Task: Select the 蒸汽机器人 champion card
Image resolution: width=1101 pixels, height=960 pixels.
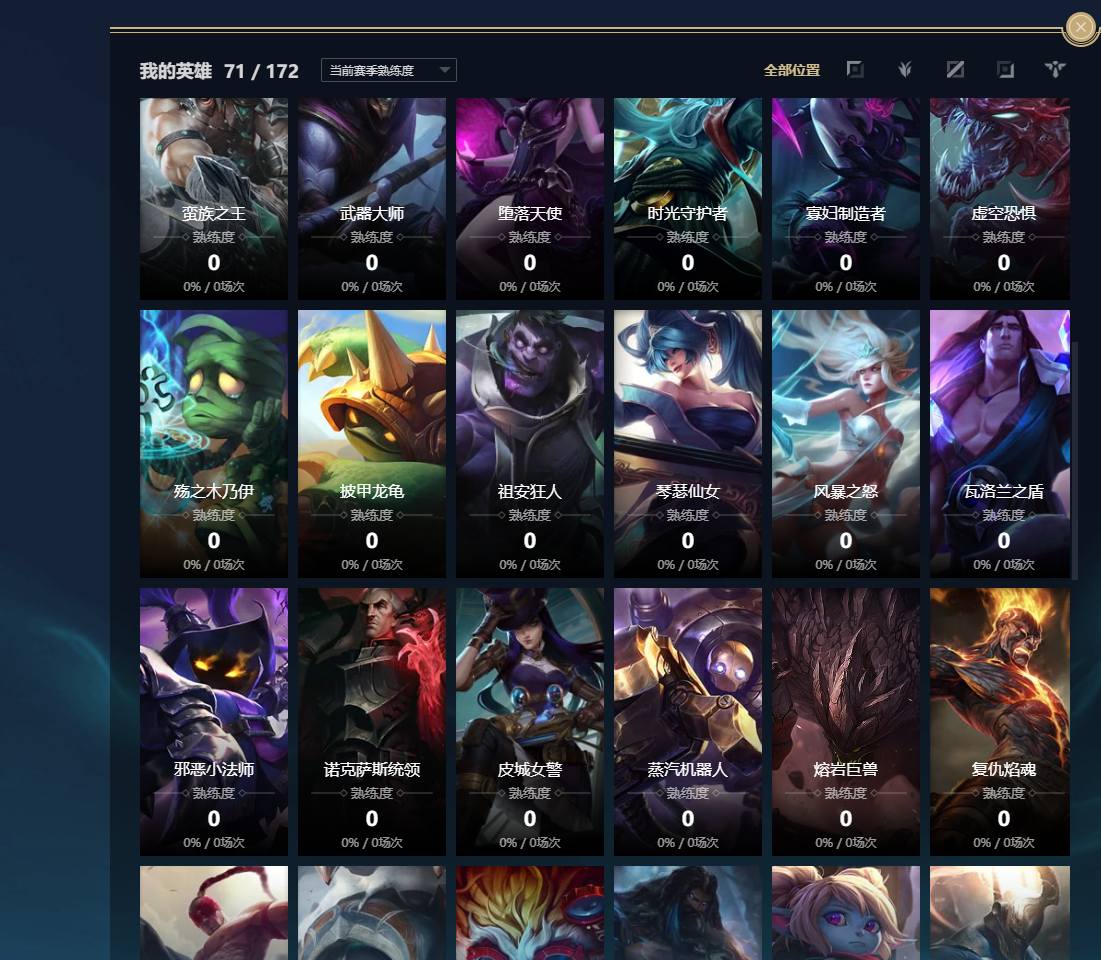Action: (x=687, y=722)
